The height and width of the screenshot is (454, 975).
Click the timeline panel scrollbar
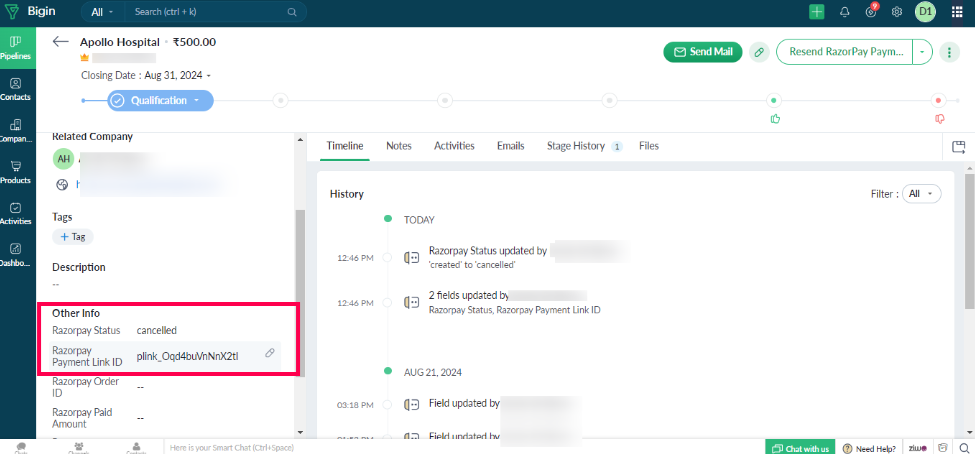(969, 239)
